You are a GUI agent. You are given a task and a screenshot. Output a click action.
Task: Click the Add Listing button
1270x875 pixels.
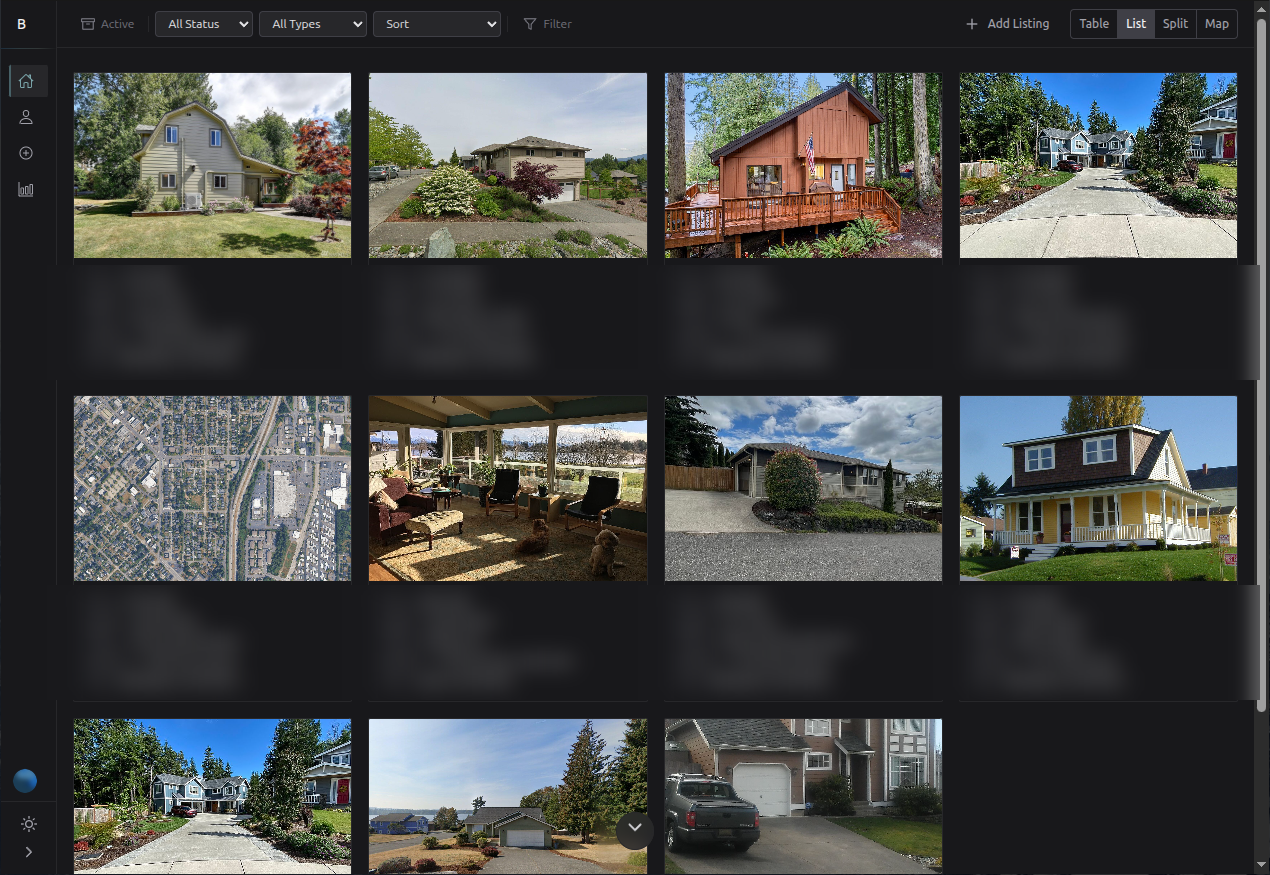[1007, 23]
